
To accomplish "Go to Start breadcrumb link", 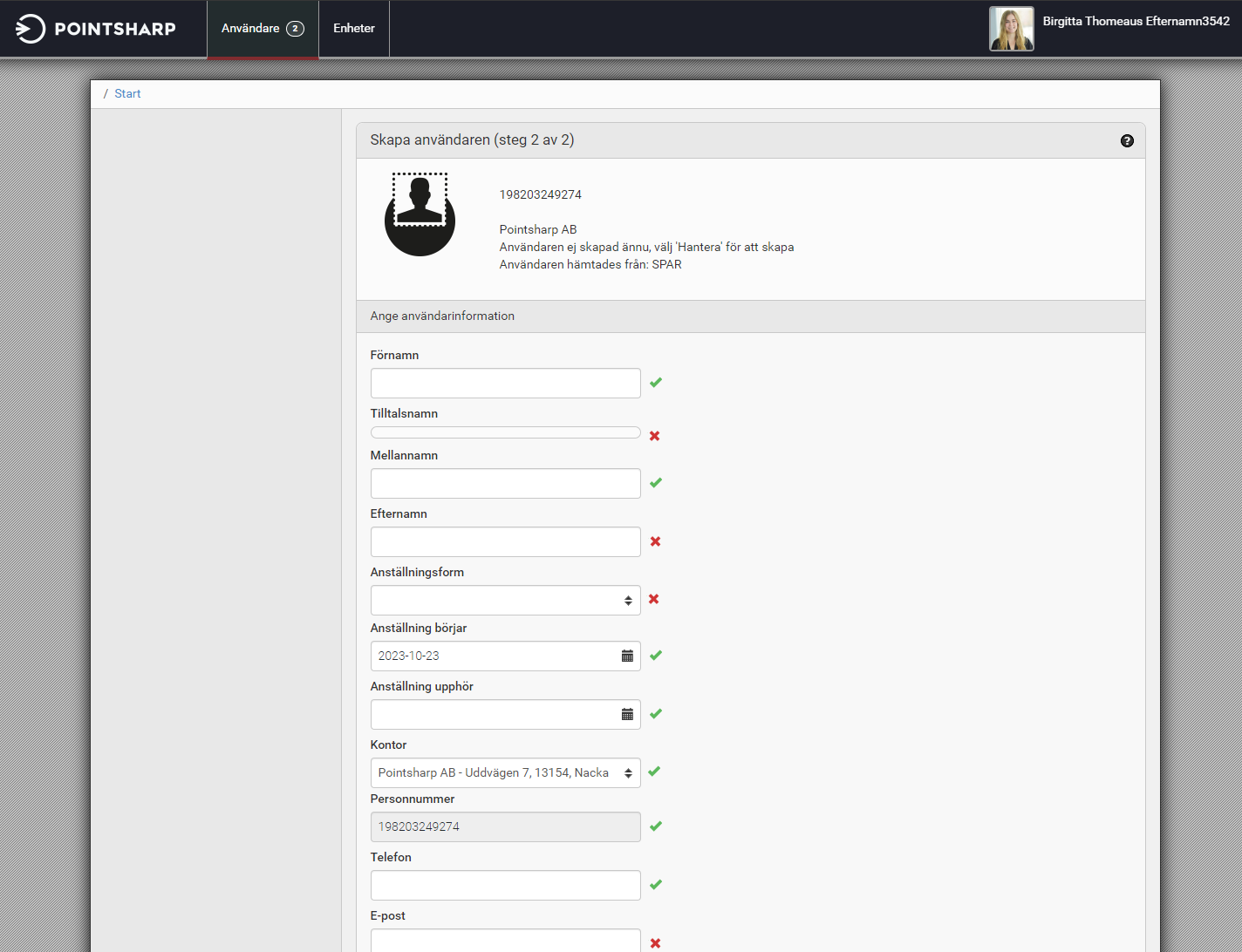I will 127,93.
